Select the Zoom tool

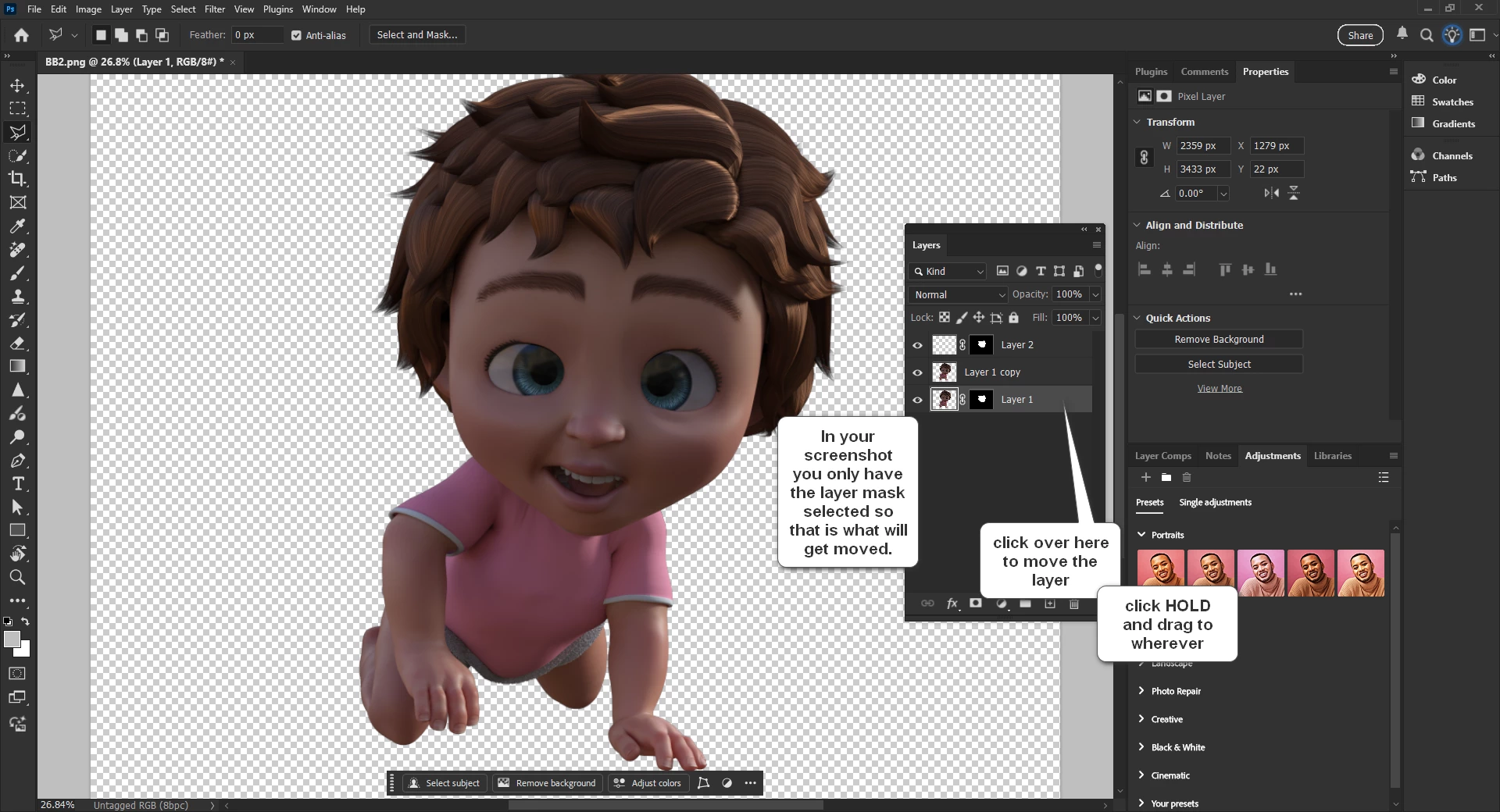(17, 577)
